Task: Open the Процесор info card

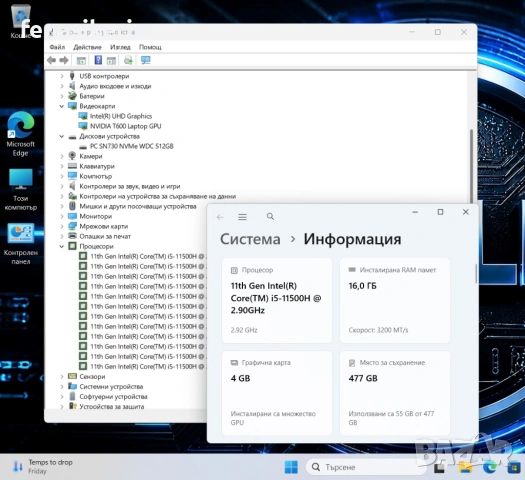Action: click(277, 300)
